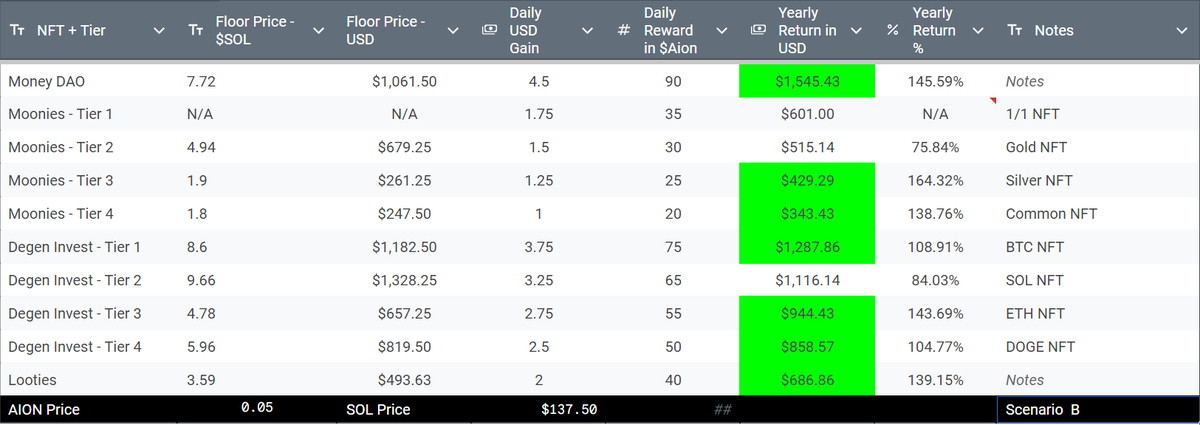This screenshot has width=1200, height=425.
Task: Click the ## cell in the bottom row
Action: tap(673, 410)
